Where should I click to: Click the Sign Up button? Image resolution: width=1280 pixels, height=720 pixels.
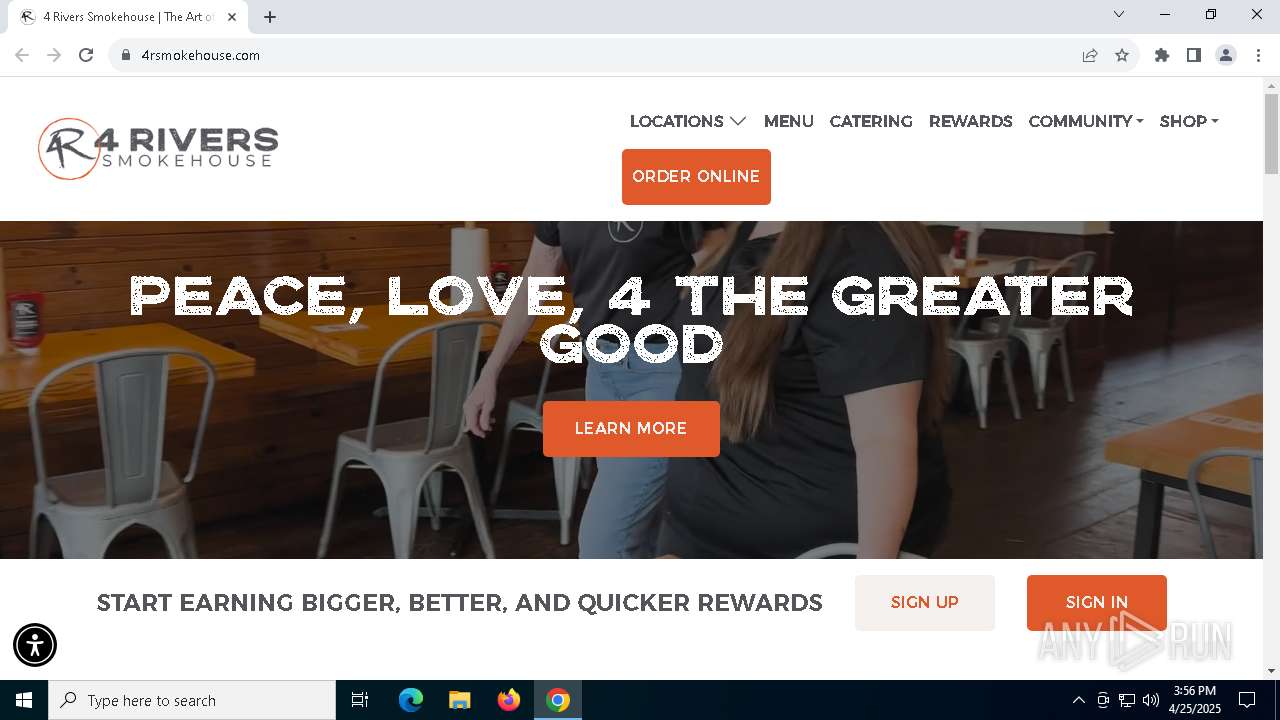[x=925, y=603]
